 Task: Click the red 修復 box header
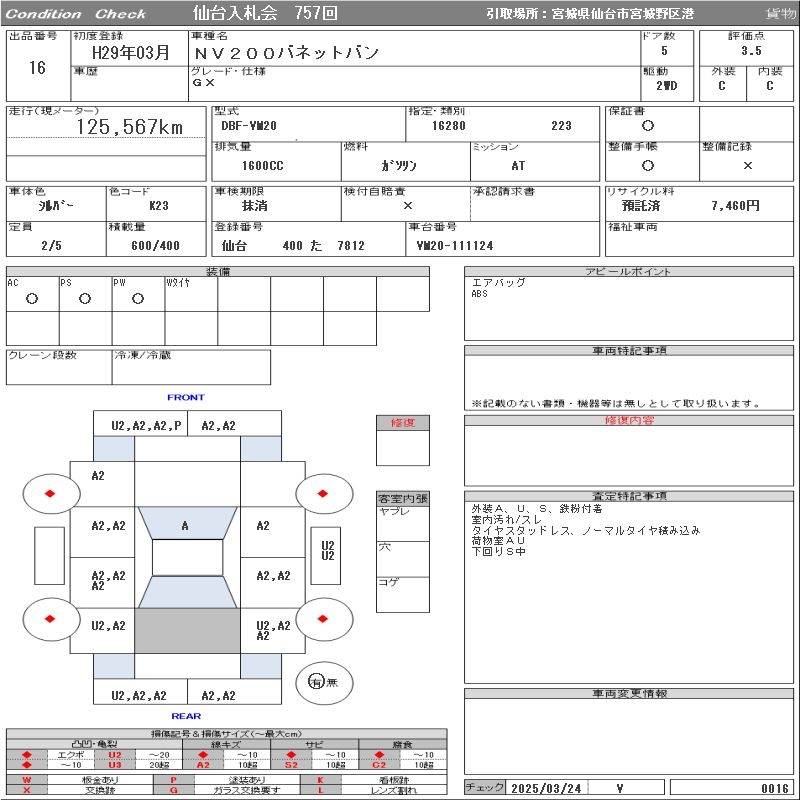tap(402, 423)
